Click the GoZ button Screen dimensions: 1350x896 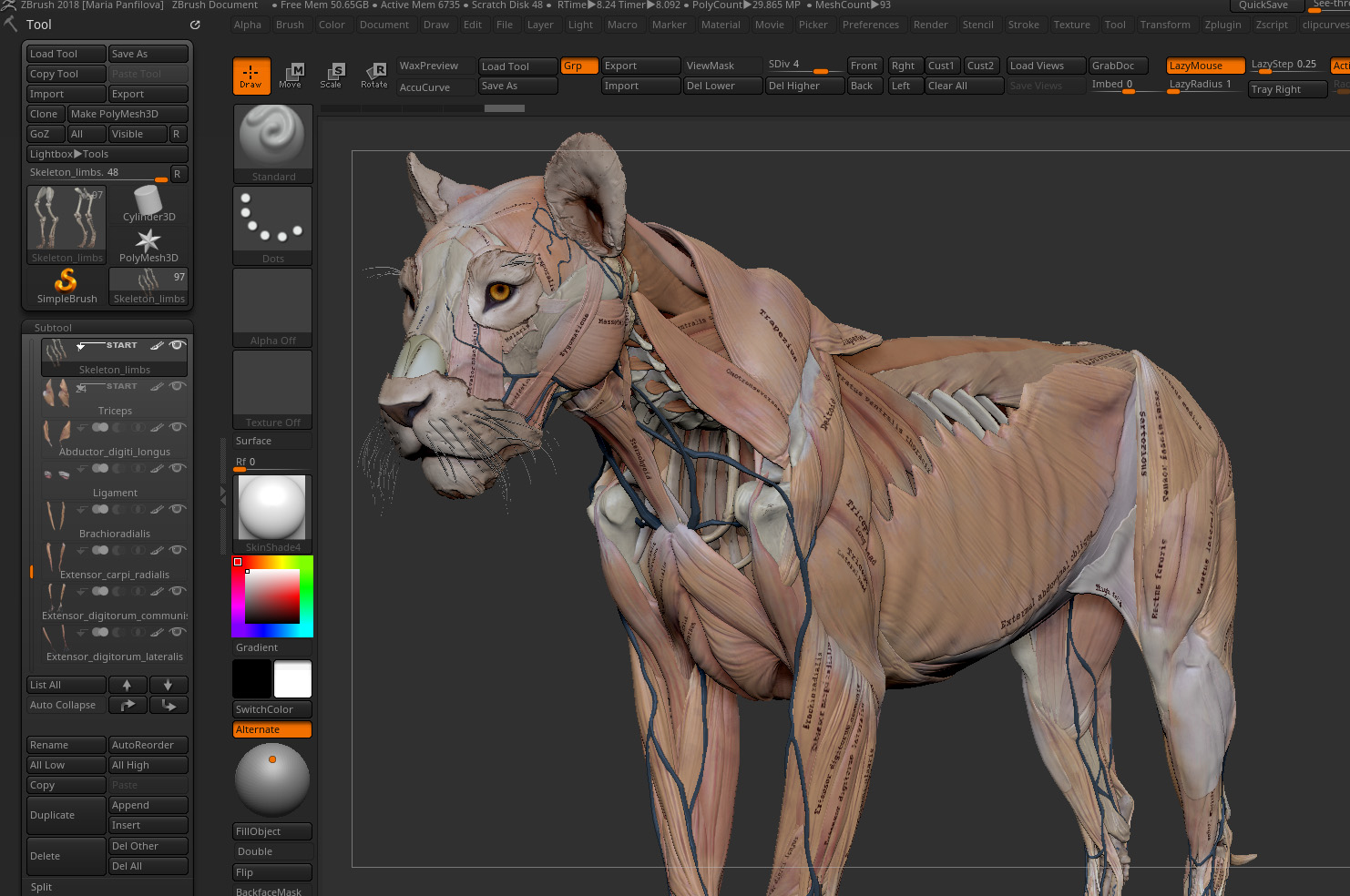coord(46,134)
